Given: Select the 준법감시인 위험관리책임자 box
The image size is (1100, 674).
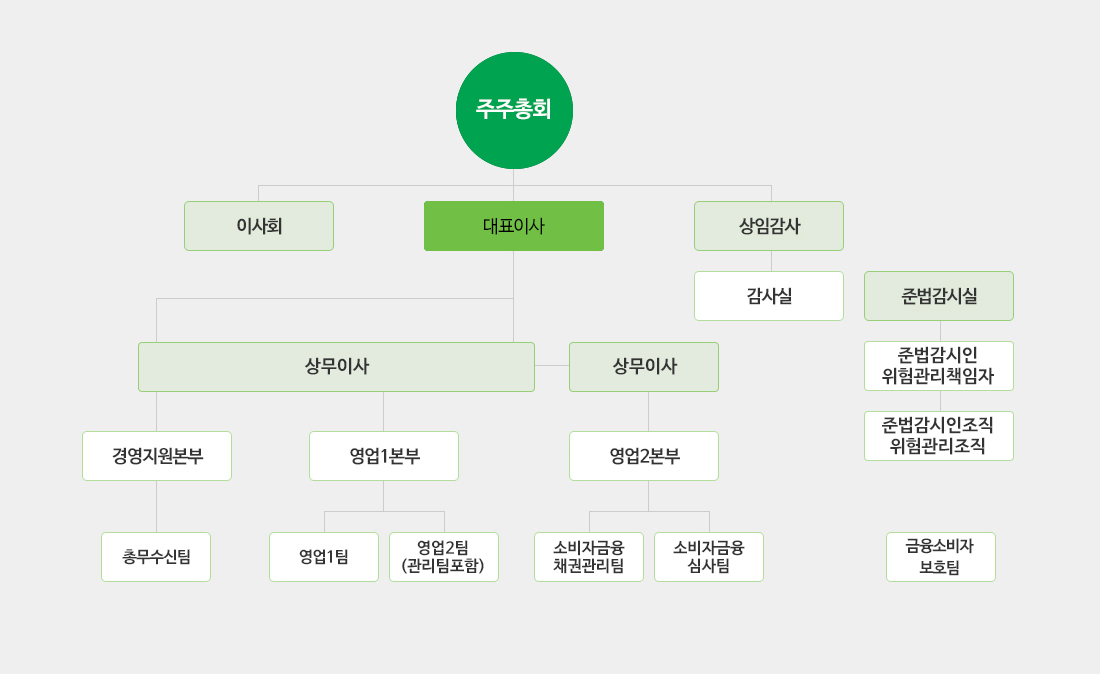Looking at the screenshot, I should (x=939, y=366).
